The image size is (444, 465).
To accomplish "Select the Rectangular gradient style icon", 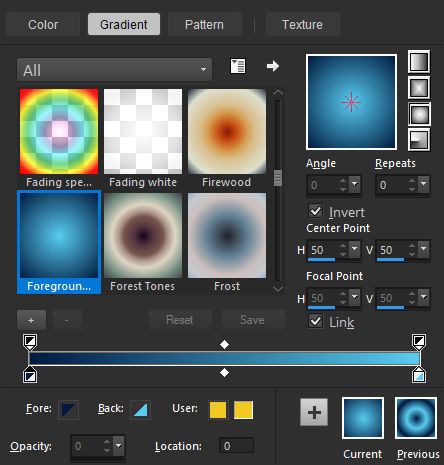I will [419, 88].
